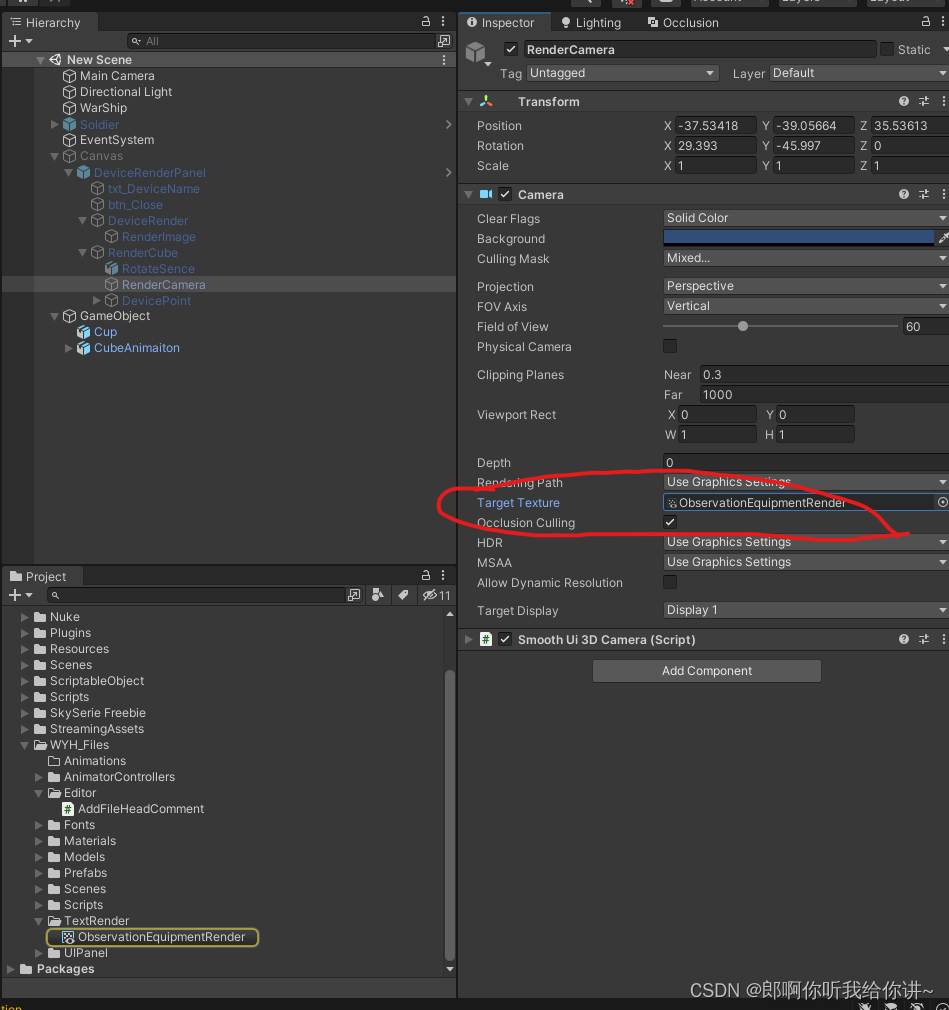
Task: Open the Soldier prefab arrow
Action: 448,124
